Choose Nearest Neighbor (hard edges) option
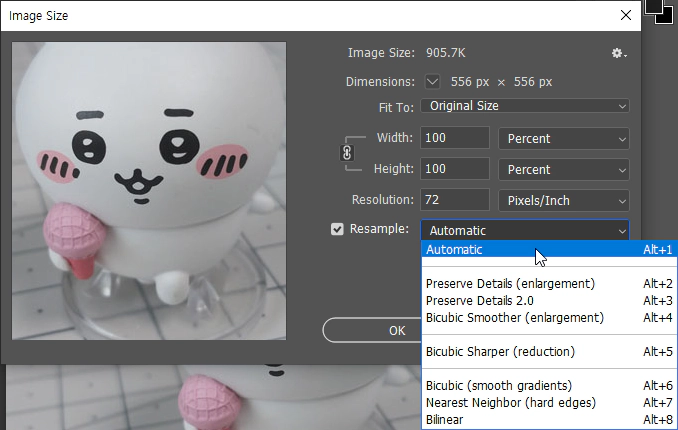 point(549,403)
